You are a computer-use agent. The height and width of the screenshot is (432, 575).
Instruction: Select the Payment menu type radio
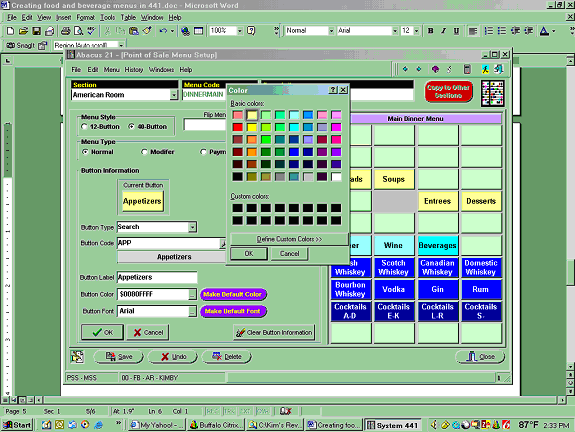pyautogui.click(x=204, y=152)
